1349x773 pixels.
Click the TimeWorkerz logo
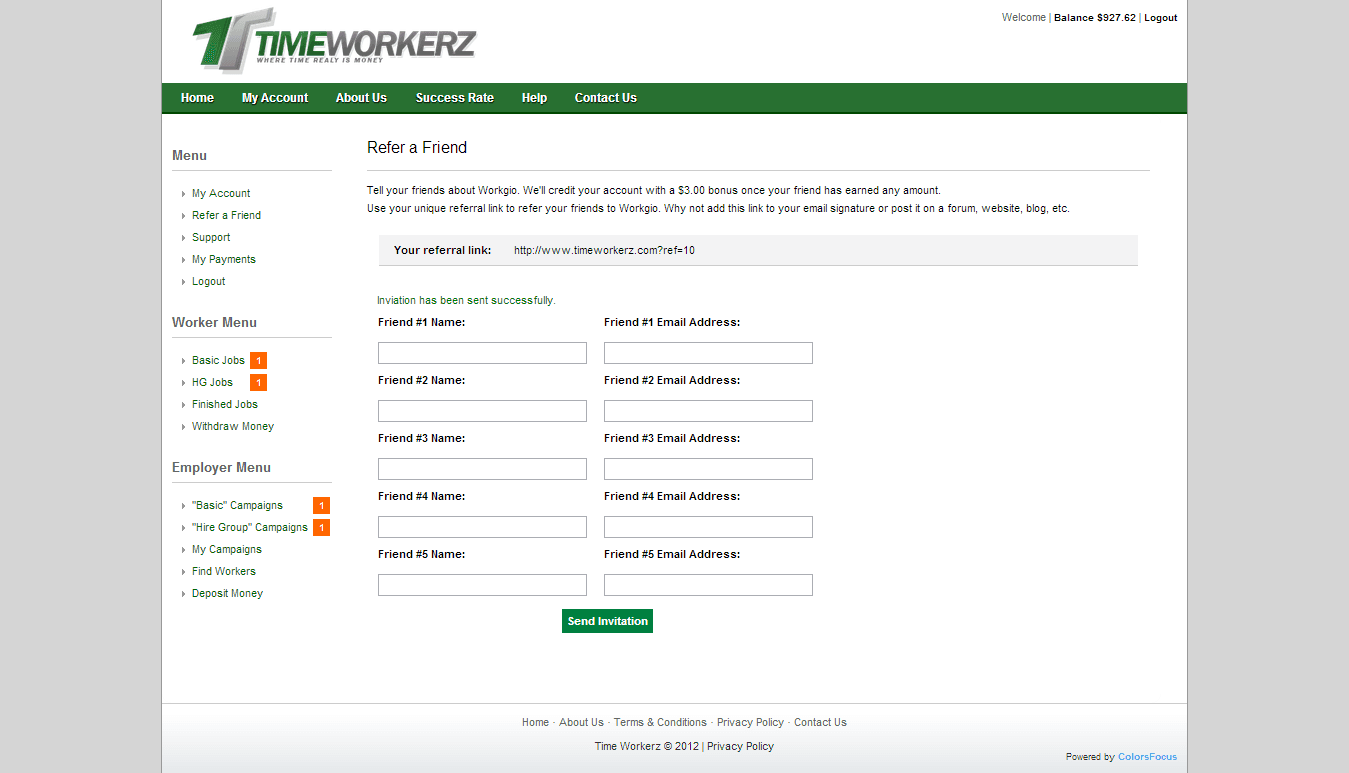(x=334, y=40)
